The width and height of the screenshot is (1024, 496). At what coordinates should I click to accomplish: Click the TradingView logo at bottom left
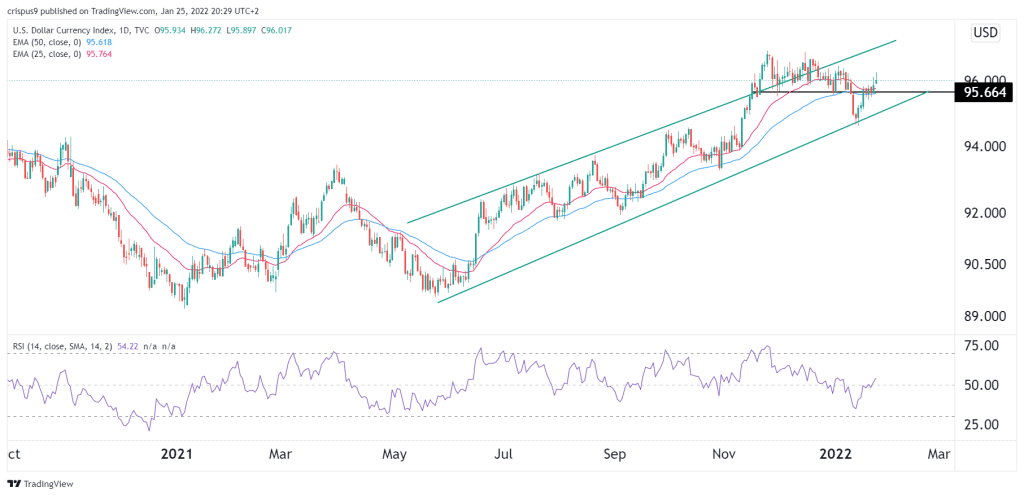(40, 484)
